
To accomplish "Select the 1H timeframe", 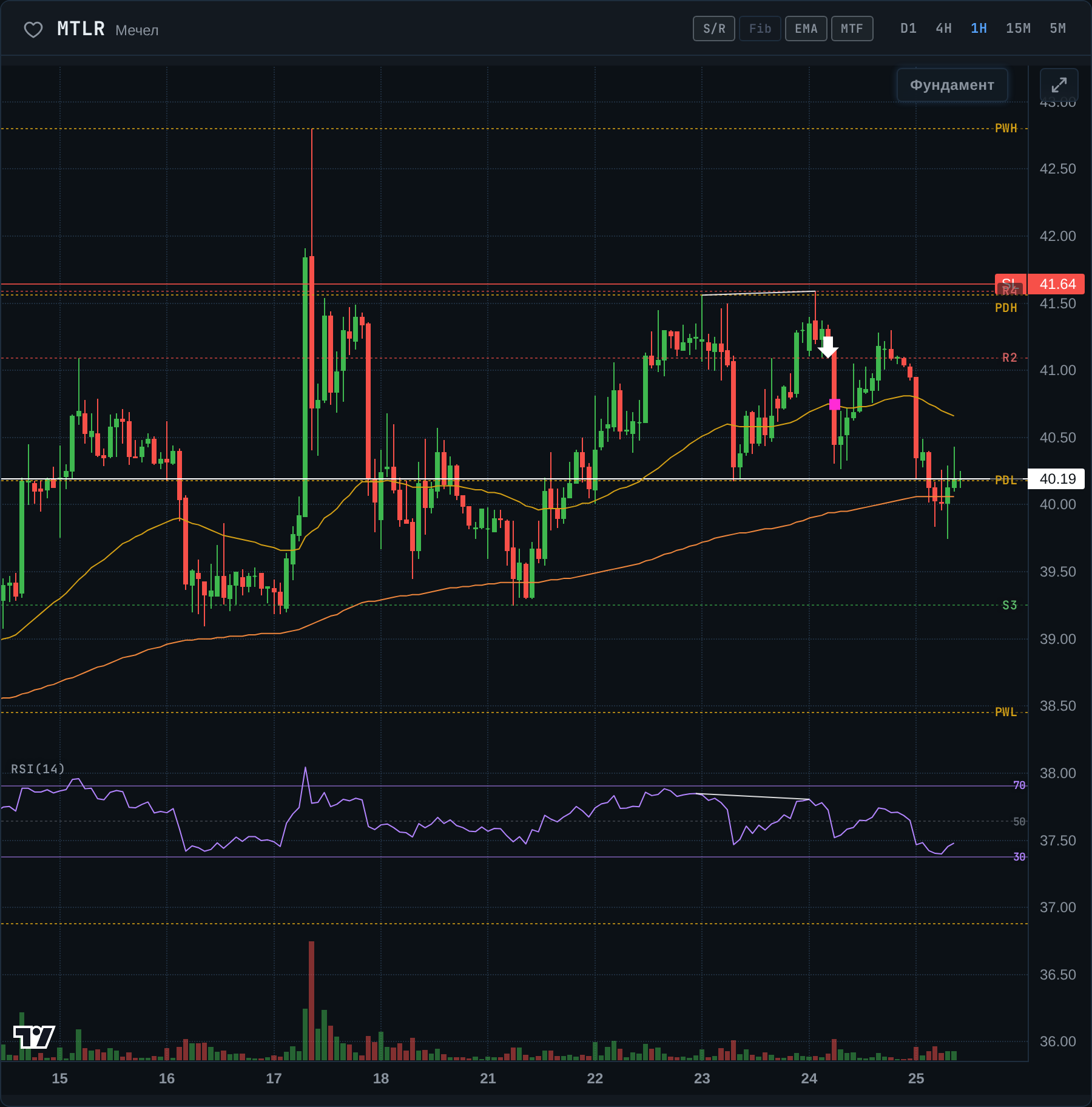I will [979, 29].
